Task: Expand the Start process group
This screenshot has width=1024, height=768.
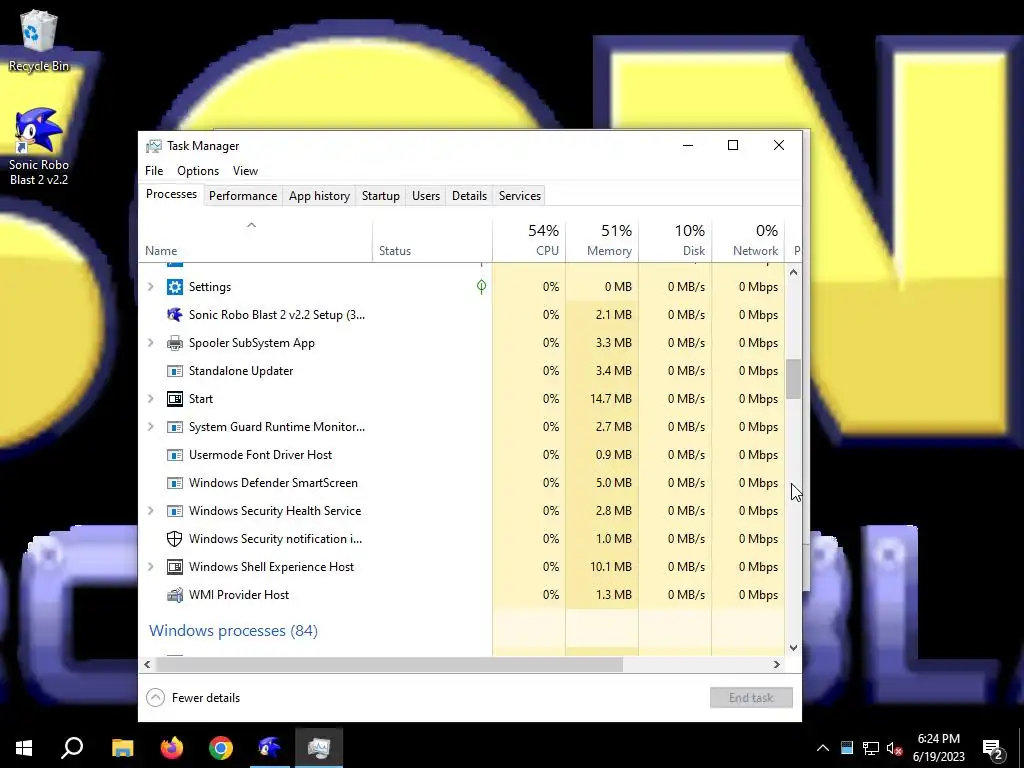Action: click(x=151, y=399)
